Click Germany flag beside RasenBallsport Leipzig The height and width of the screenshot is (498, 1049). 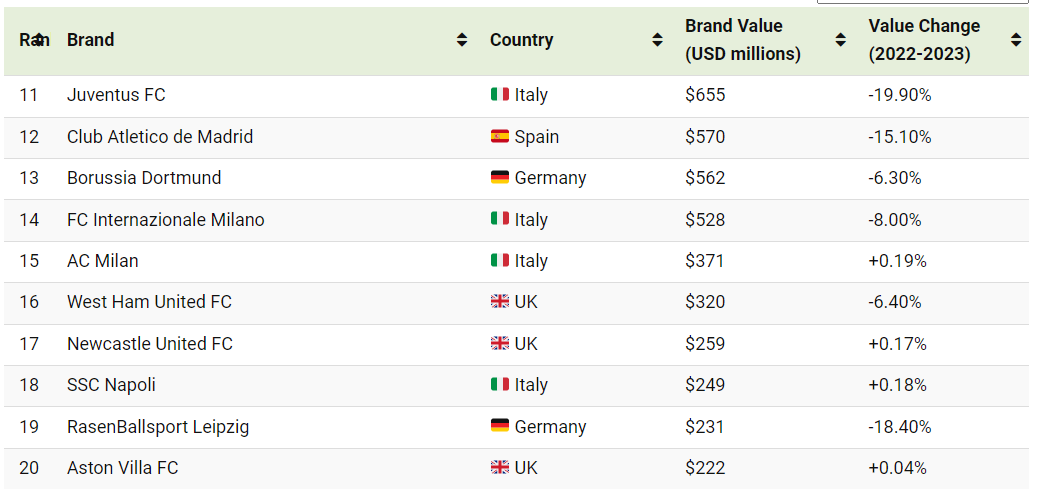click(500, 426)
